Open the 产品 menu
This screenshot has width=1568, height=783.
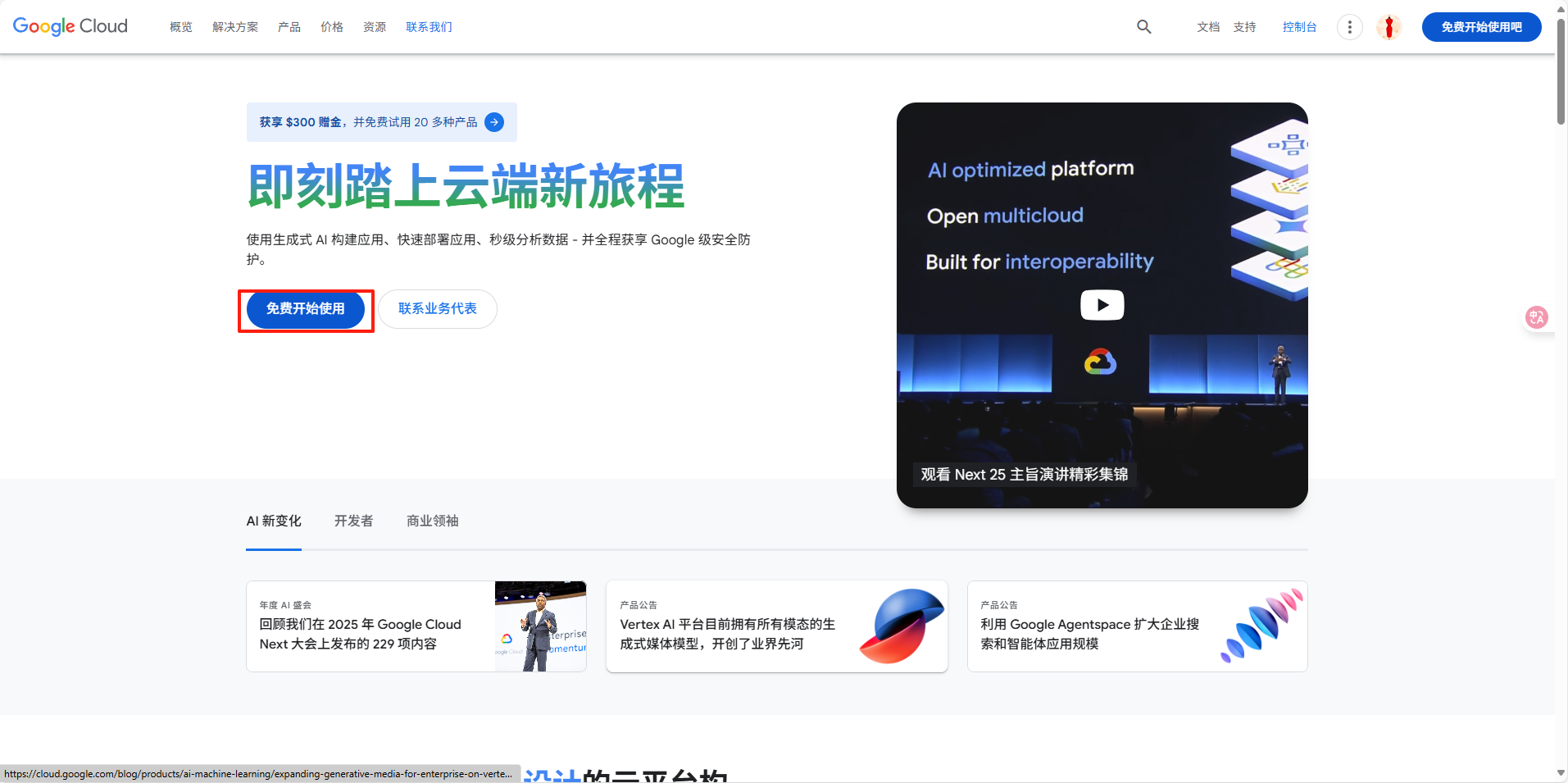pos(289,27)
